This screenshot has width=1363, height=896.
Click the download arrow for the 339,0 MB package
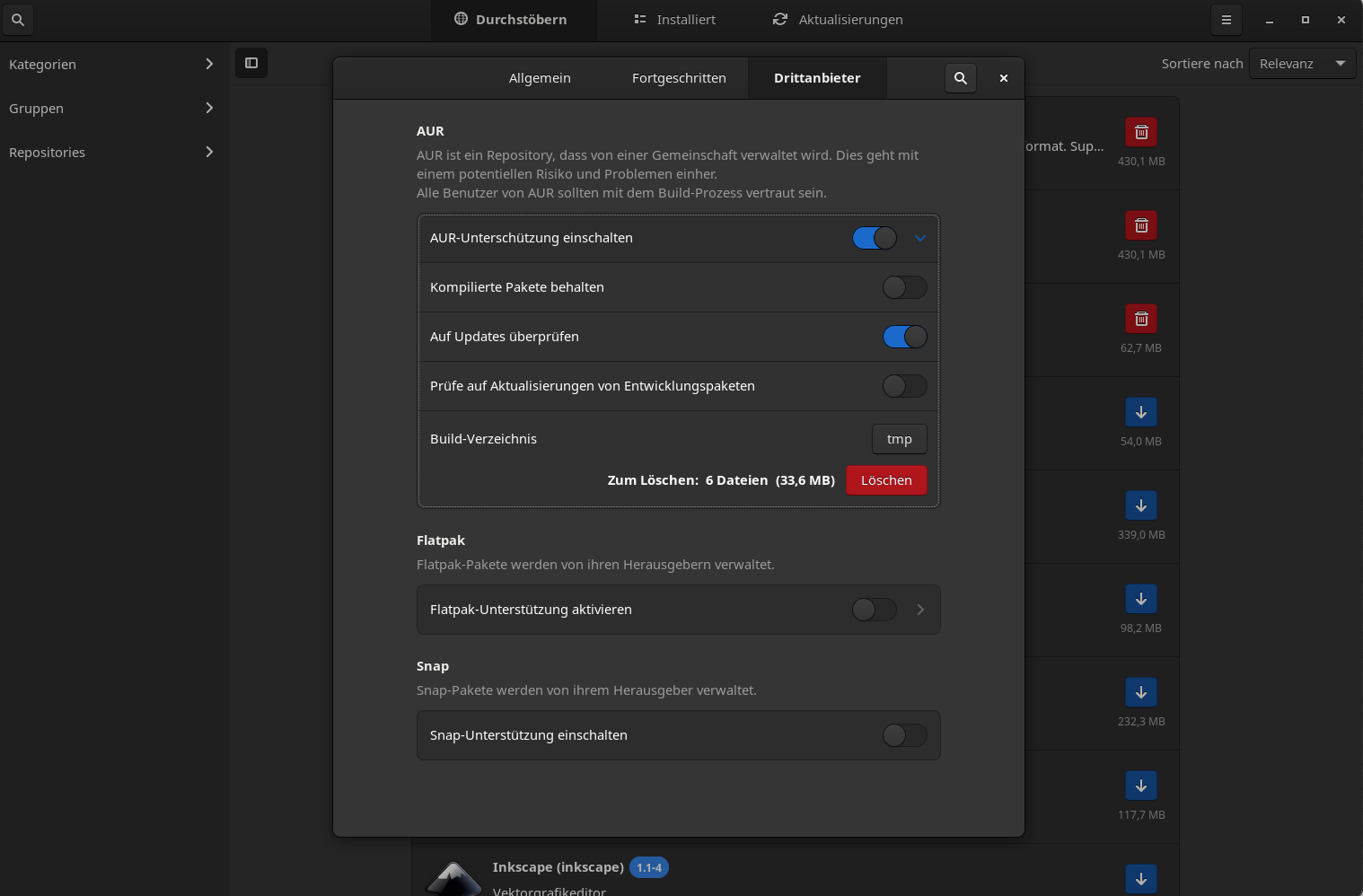(x=1140, y=505)
